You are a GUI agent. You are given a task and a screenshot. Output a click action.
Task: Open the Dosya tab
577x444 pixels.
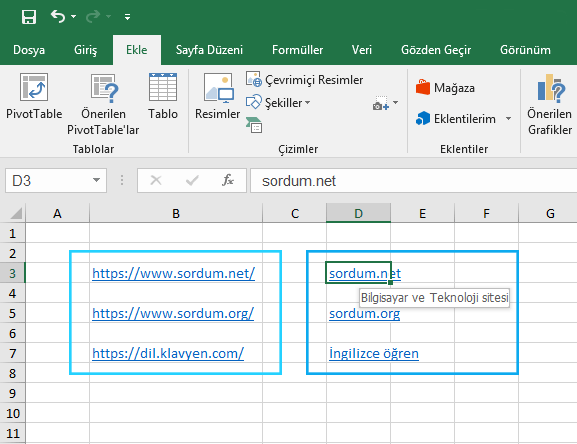click(29, 50)
